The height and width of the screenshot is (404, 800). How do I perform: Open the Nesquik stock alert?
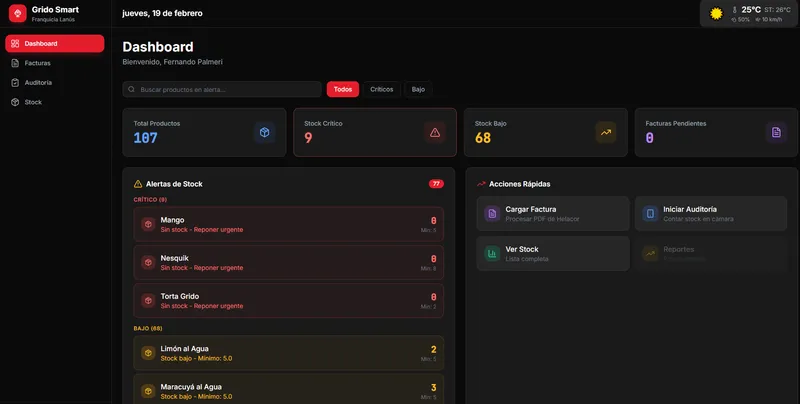[x=288, y=262]
